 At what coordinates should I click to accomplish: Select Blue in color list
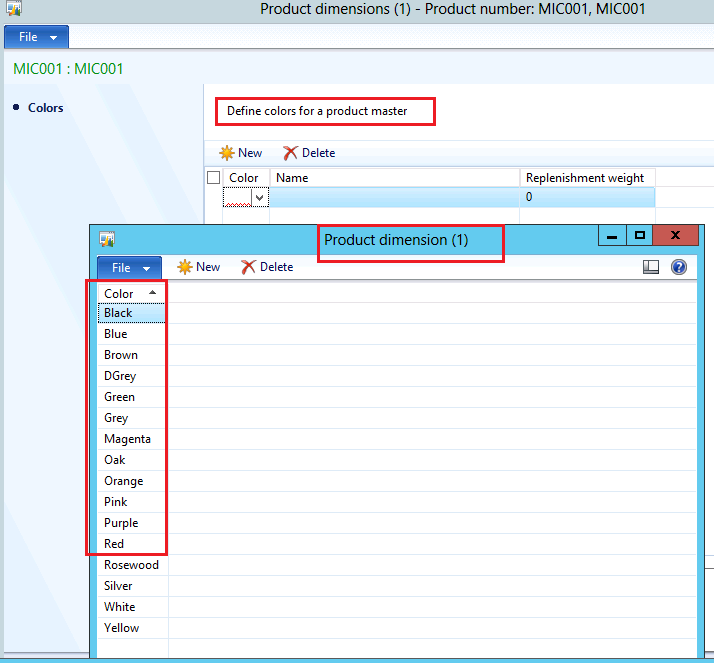pyautogui.click(x=131, y=334)
